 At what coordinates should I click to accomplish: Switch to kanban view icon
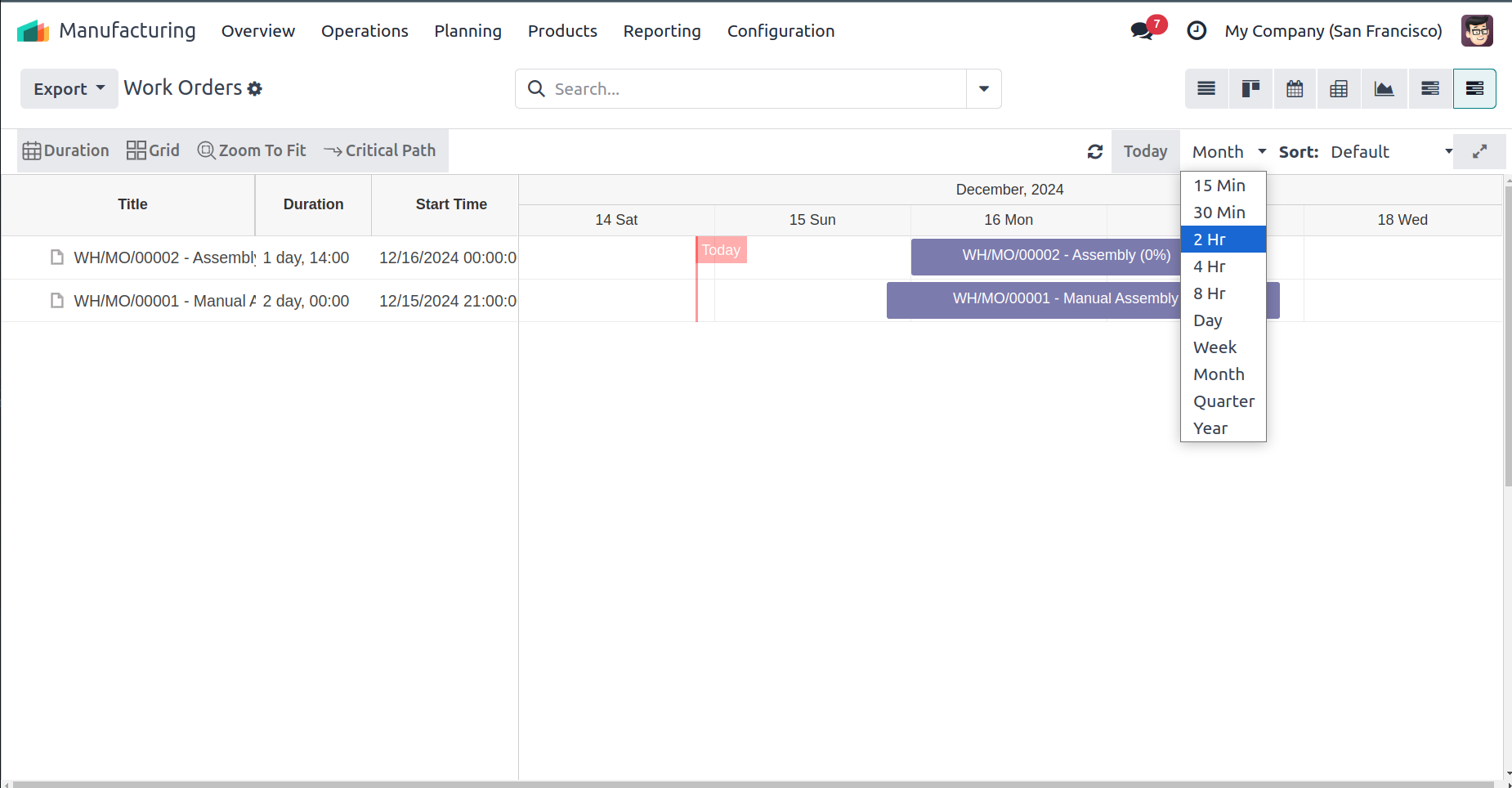1250,89
